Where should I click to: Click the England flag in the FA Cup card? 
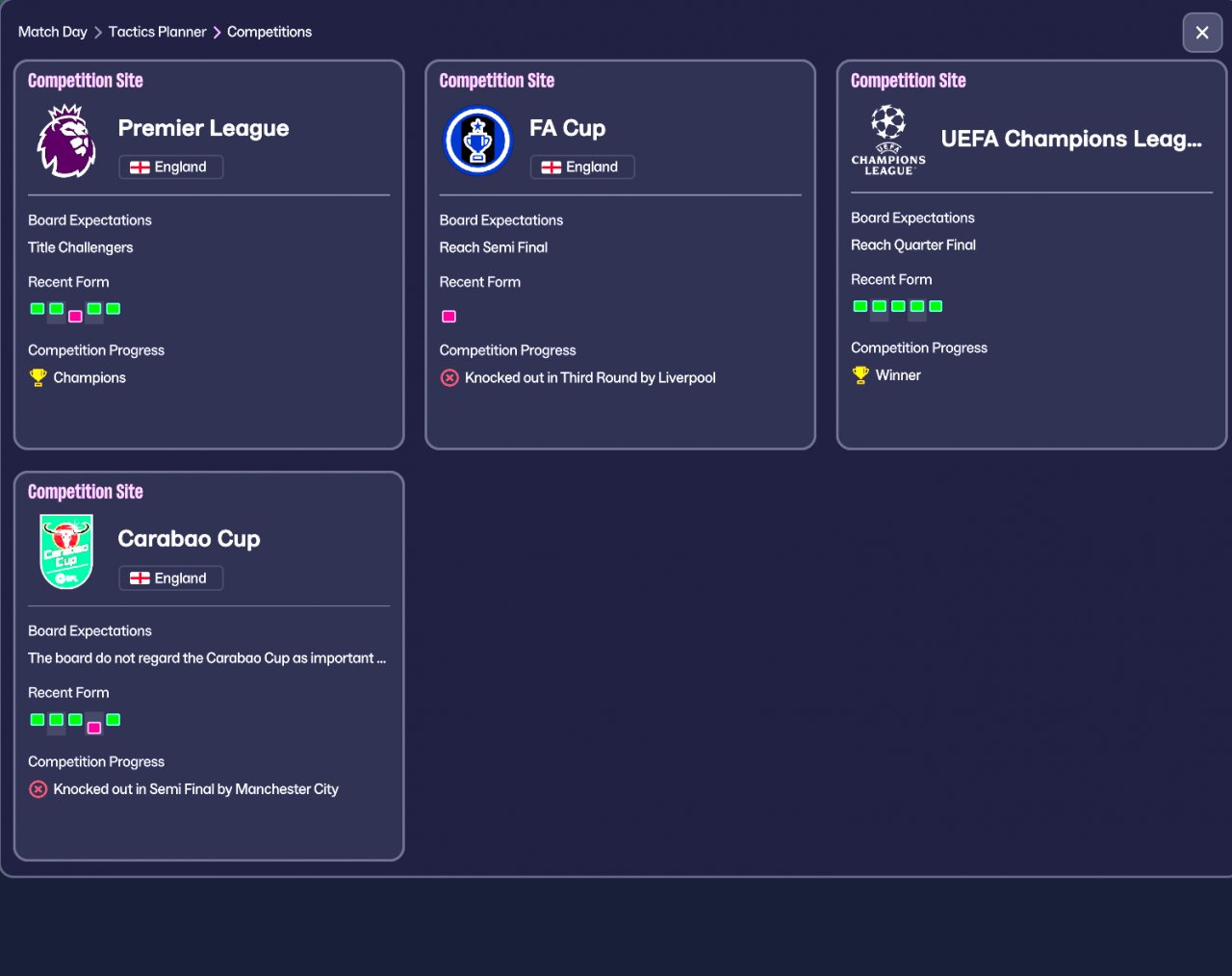point(552,167)
